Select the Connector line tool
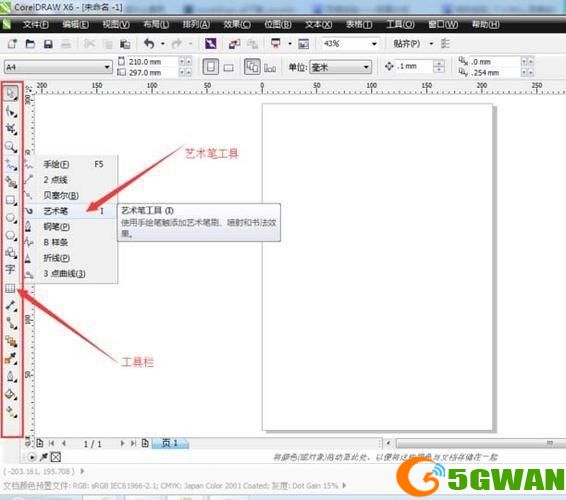 tap(11, 323)
